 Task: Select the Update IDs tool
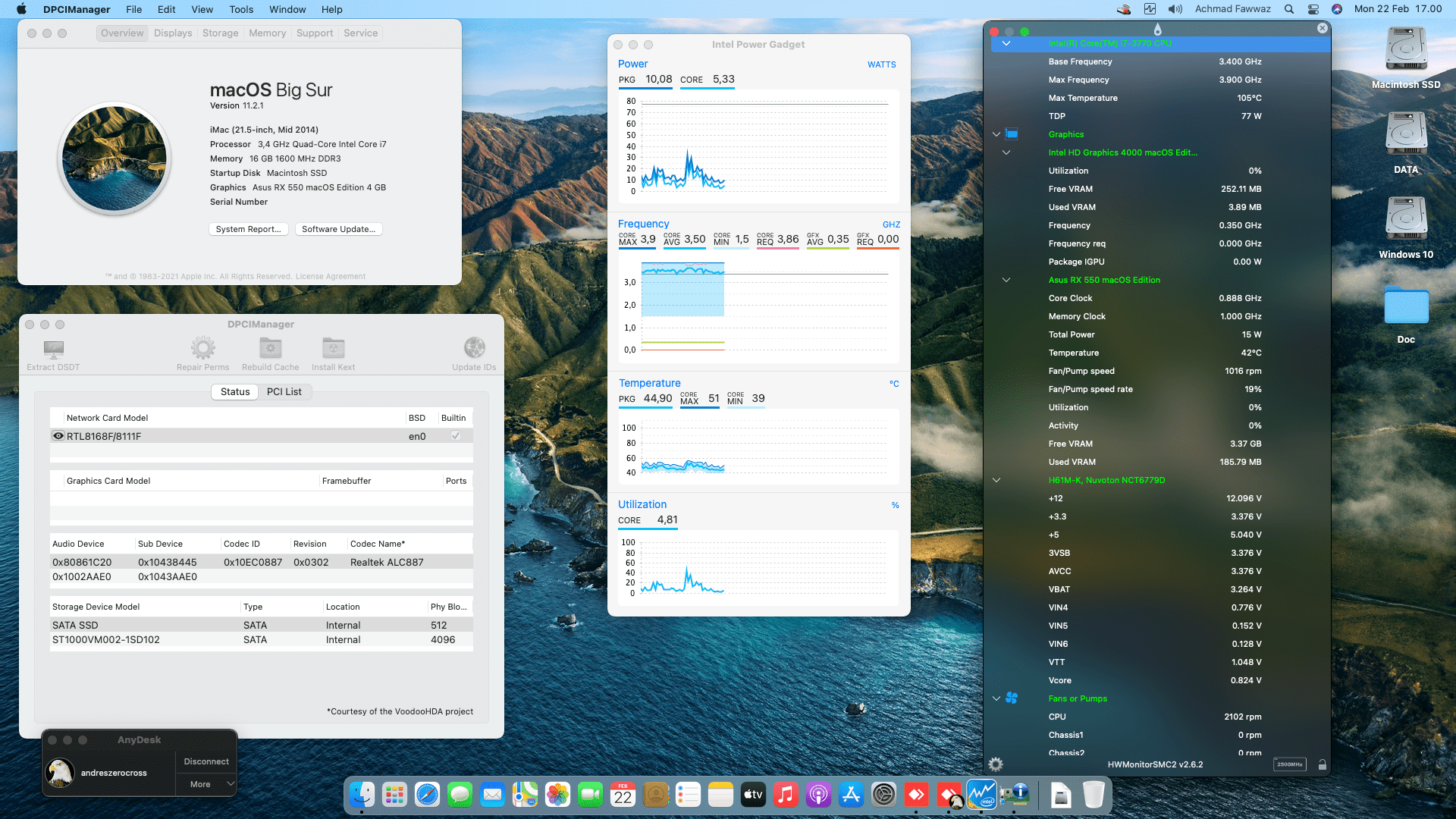coord(475,351)
